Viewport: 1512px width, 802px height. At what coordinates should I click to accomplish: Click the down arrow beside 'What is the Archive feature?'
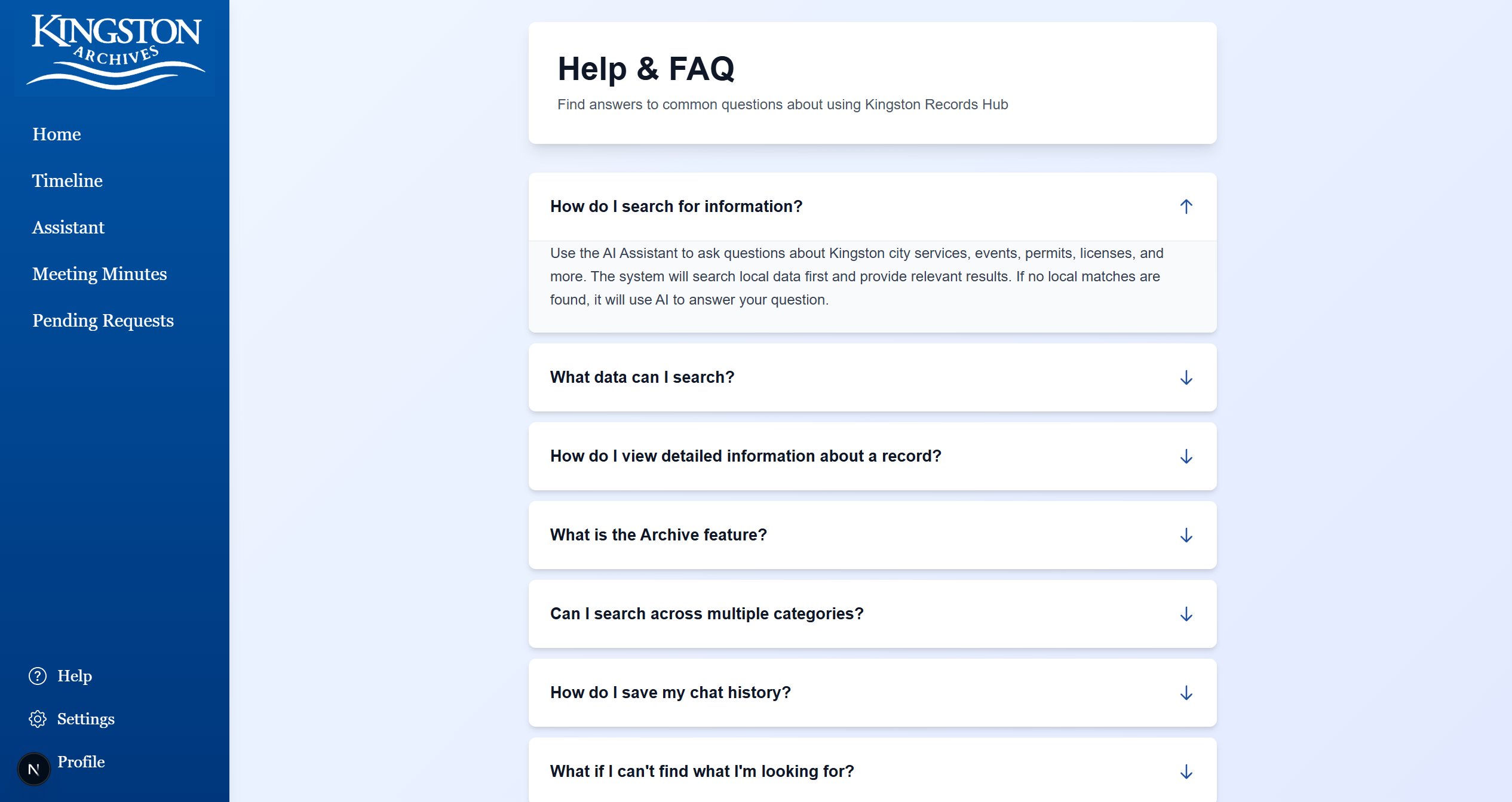[1186, 535]
